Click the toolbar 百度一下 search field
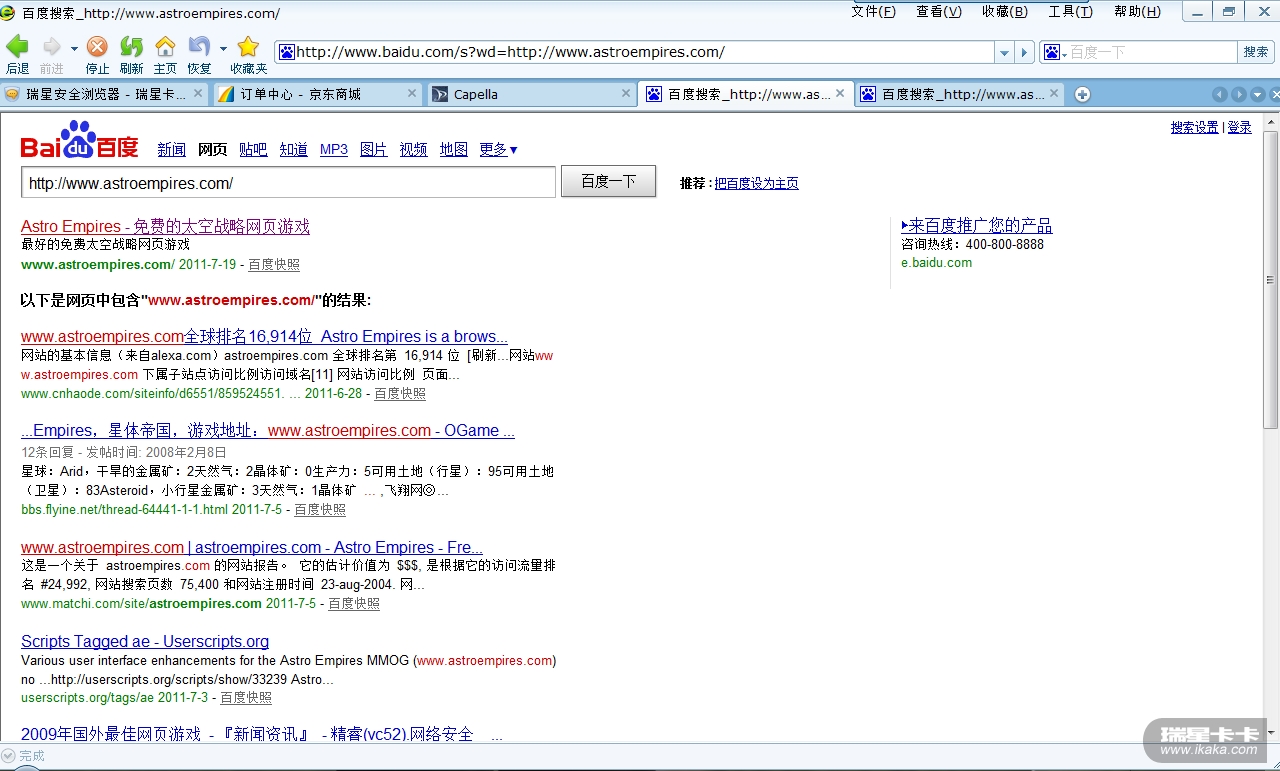This screenshot has width=1280, height=771. pyautogui.click(x=1152, y=52)
